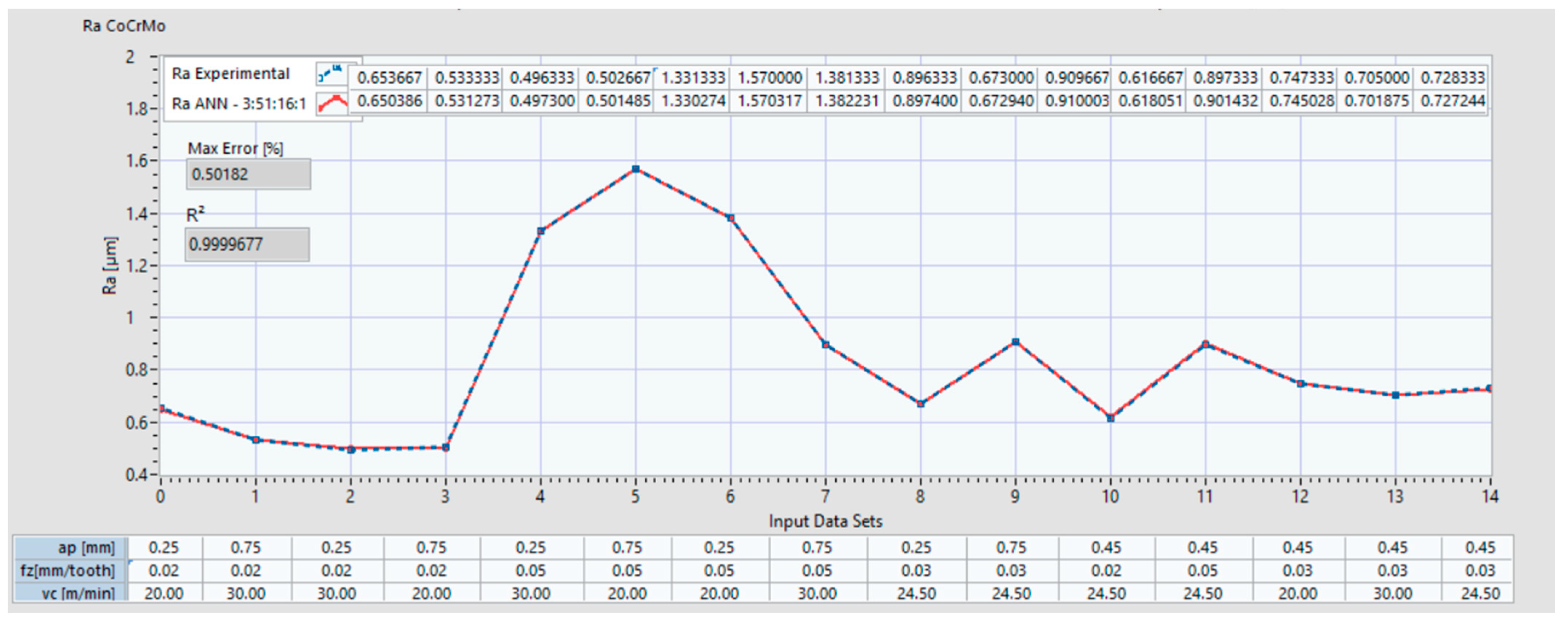The width and height of the screenshot is (1568, 626).
Task: Click the data point marker at set 8
Action: pyautogui.click(x=920, y=404)
